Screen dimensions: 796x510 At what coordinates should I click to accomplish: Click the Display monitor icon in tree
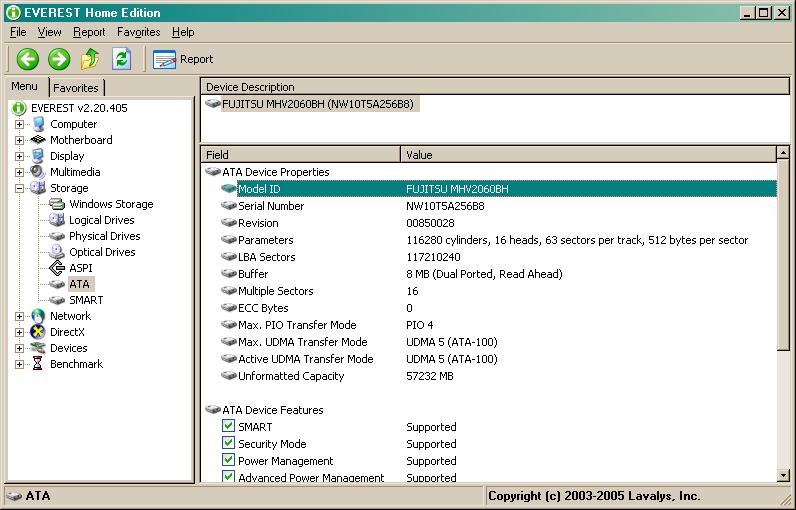click(x=38, y=156)
